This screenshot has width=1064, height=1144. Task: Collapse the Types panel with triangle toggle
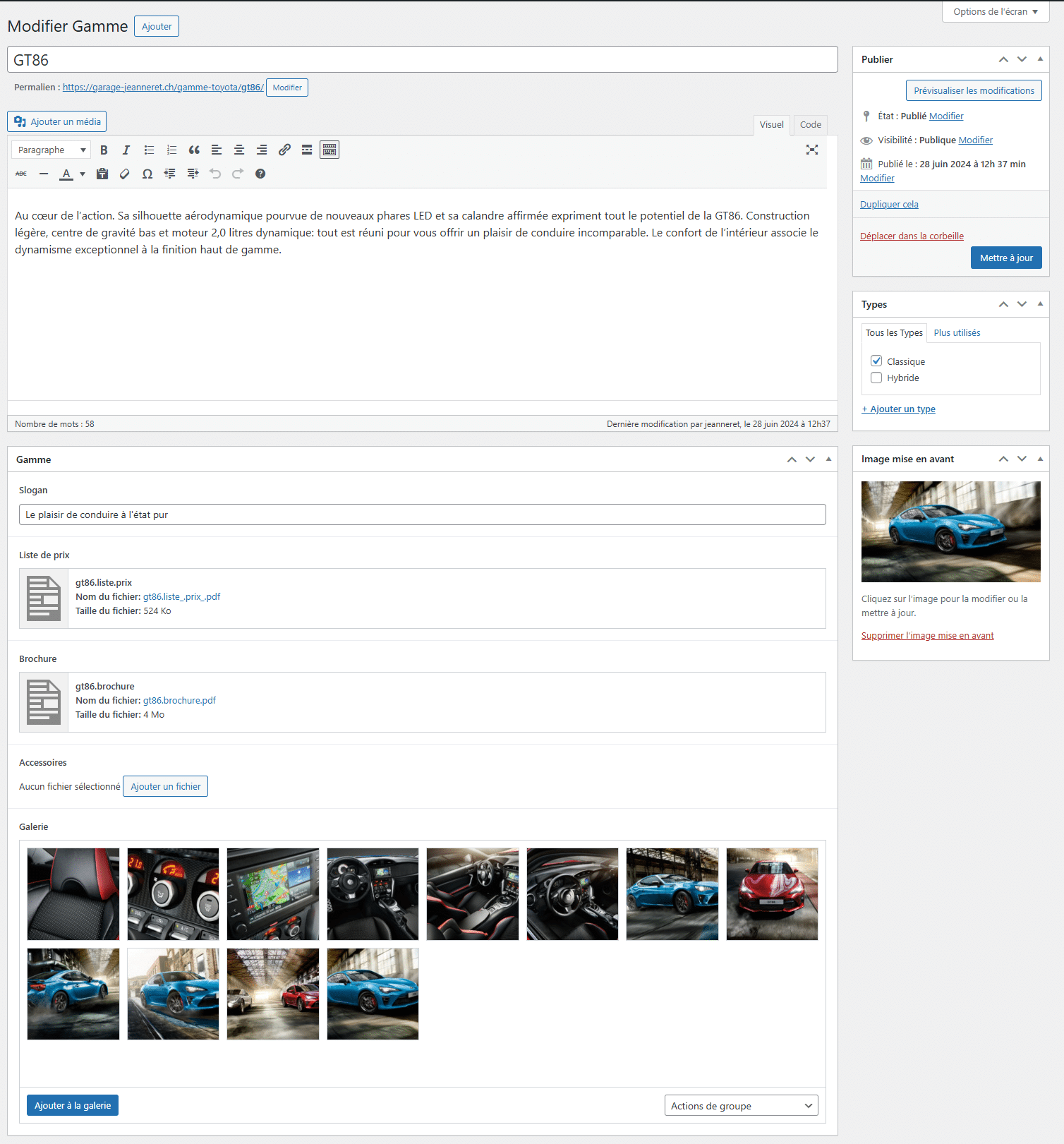coord(1040,304)
